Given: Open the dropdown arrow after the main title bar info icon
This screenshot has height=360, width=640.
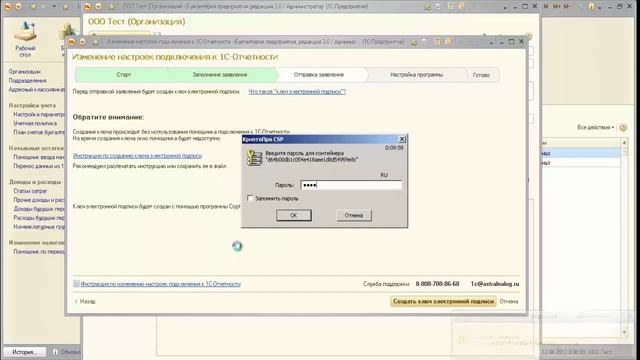Looking at the screenshot, I should (x=600, y=7).
